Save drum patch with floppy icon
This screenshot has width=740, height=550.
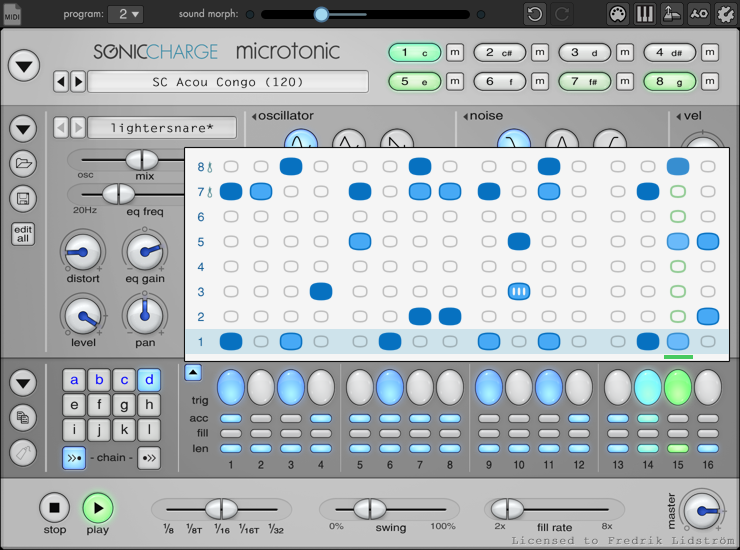pyautogui.click(x=23, y=198)
